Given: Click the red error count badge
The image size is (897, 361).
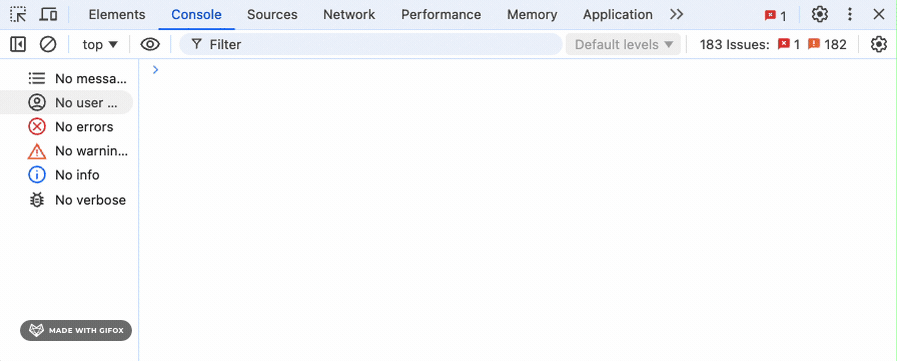Looking at the screenshot, I should (775, 15).
